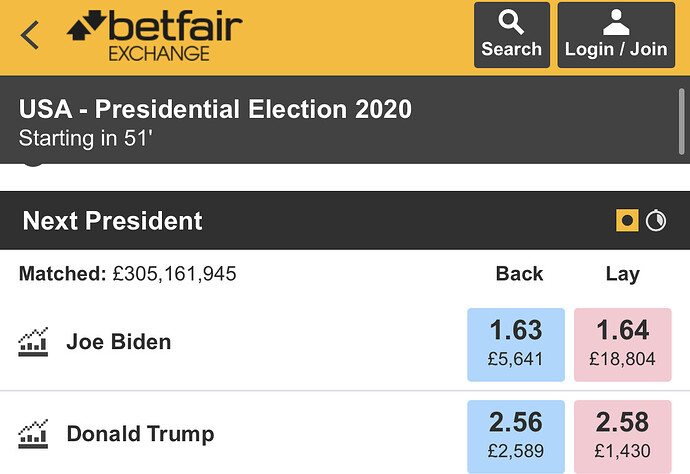Lay Donald Trump at 2.58
690x474 pixels.
622,436
